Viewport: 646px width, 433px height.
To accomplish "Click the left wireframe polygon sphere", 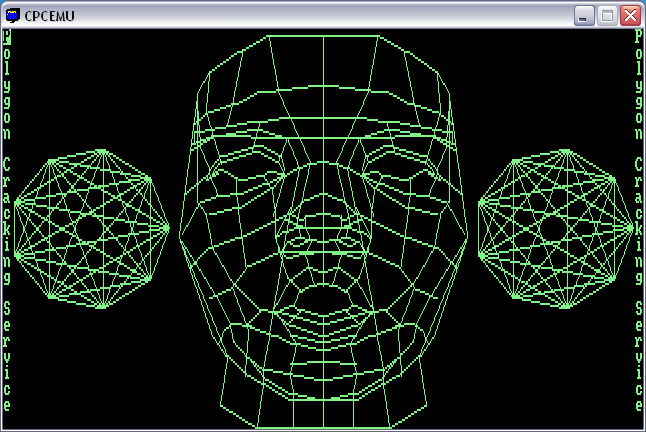I will coord(91,229).
